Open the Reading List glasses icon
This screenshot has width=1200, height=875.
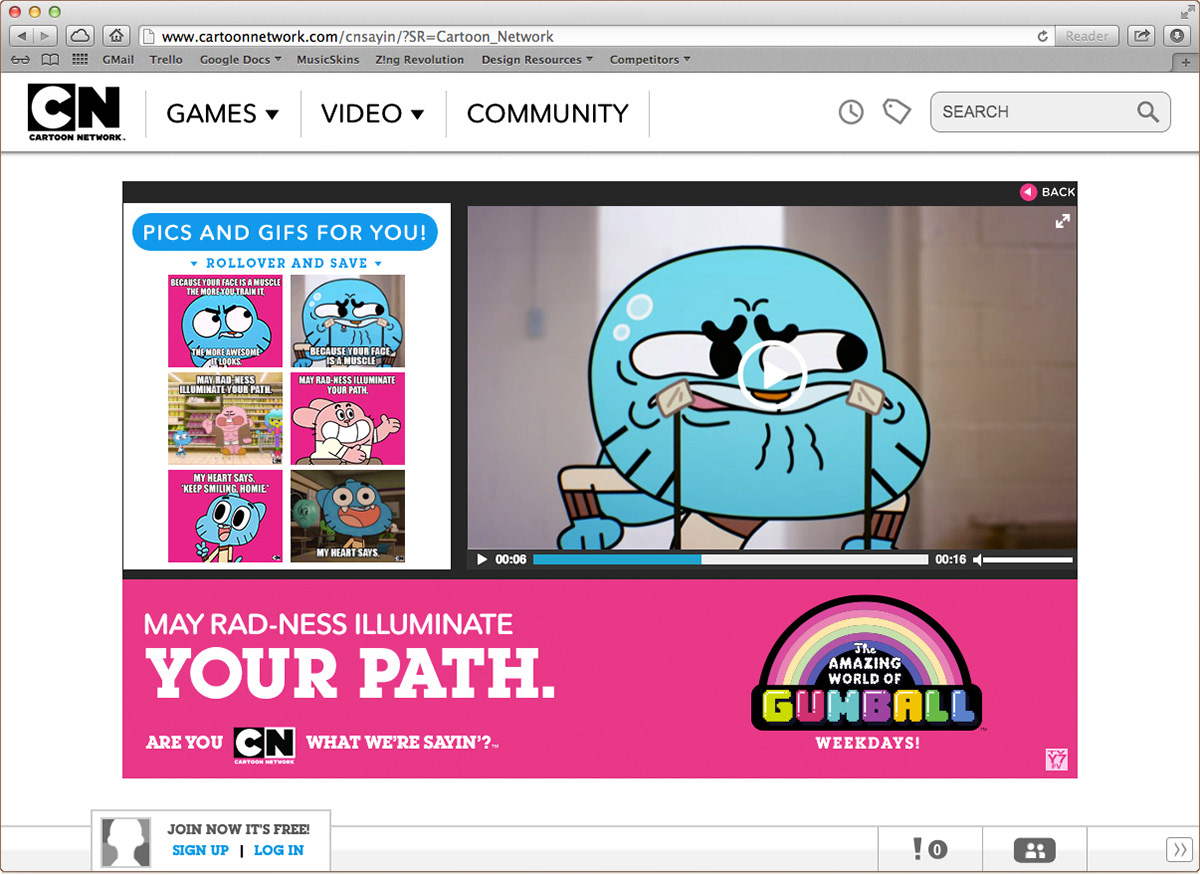[21, 60]
